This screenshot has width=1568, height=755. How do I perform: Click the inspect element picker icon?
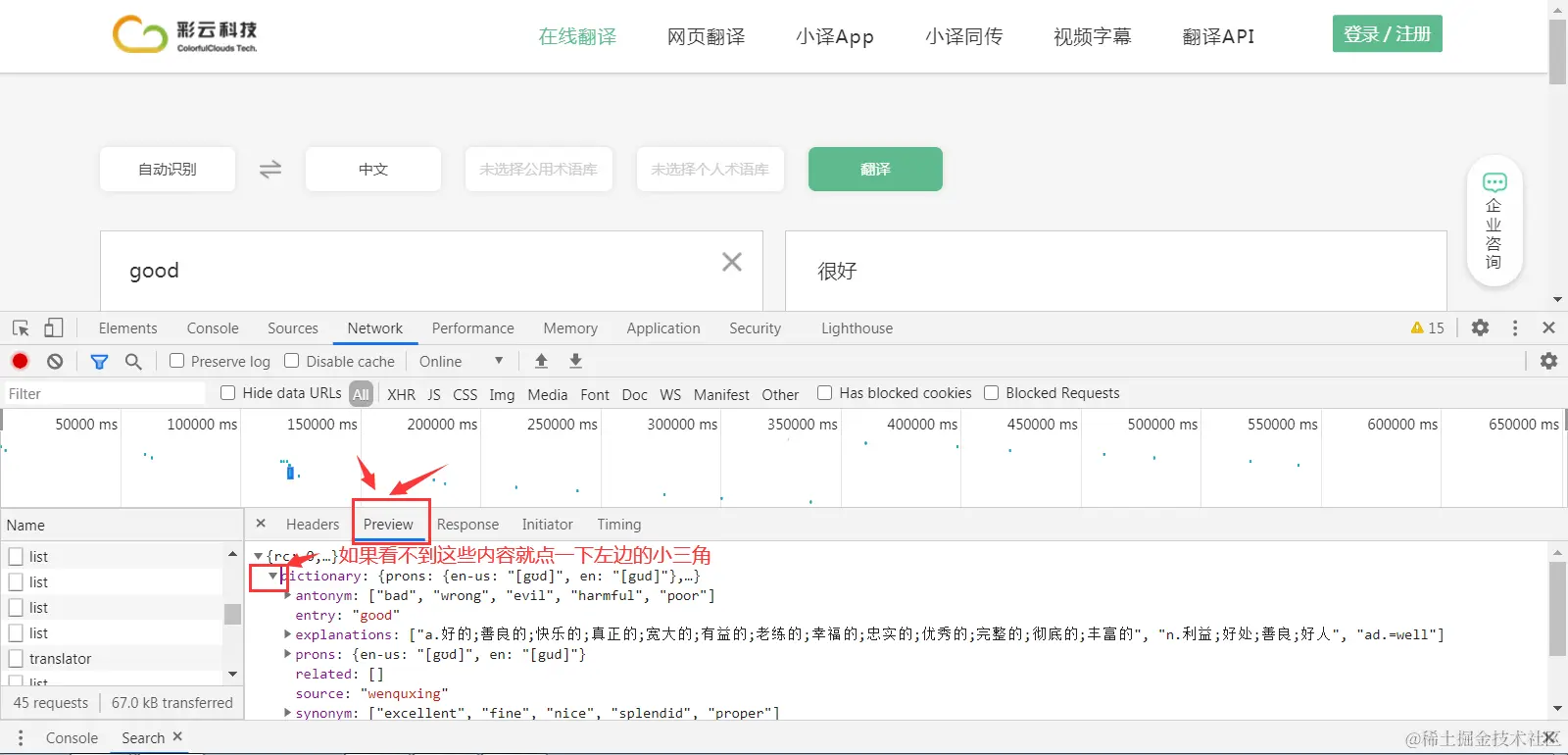(21, 328)
